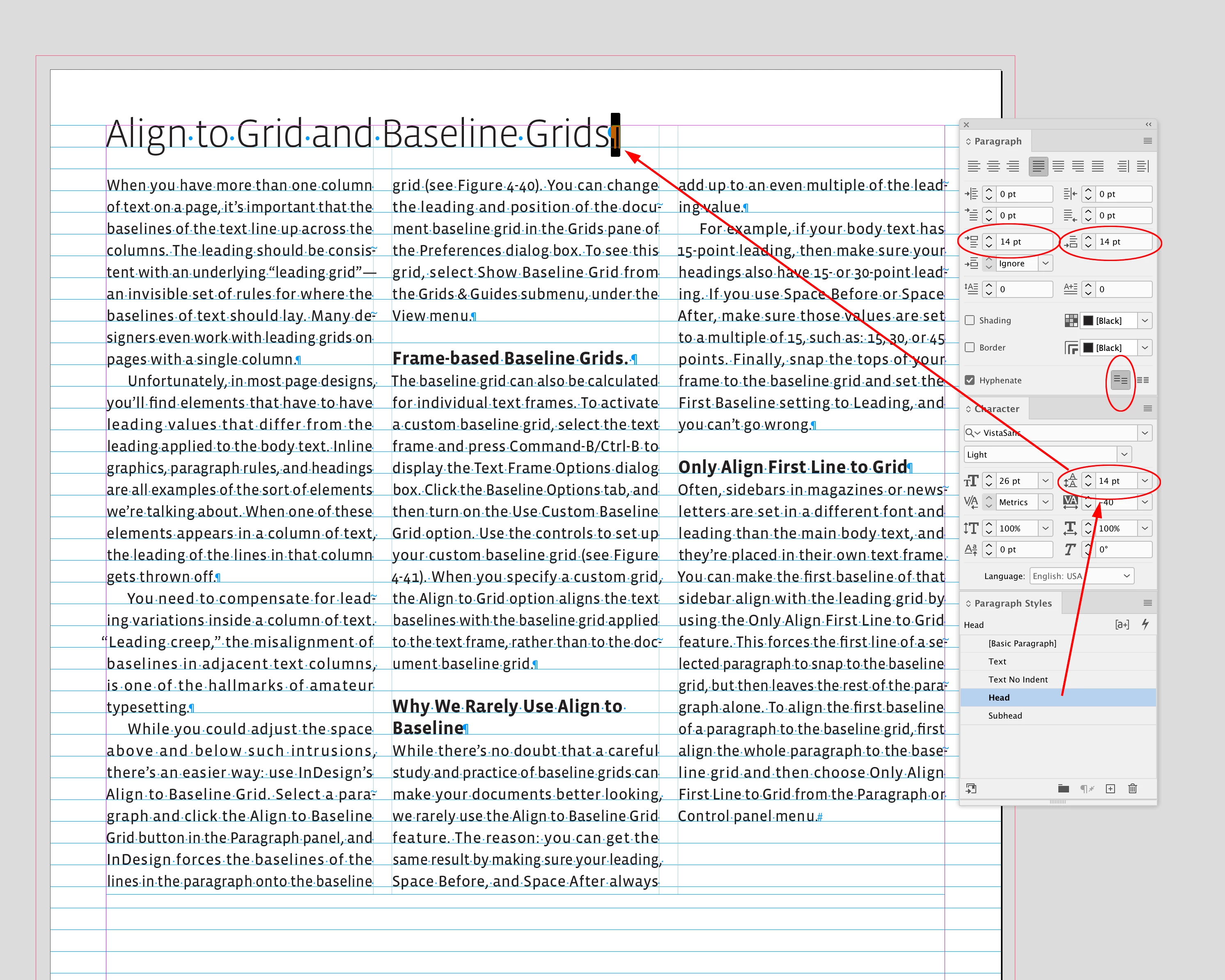
Task: Click the Paragraph Styles panel tab
Action: pos(1012,603)
